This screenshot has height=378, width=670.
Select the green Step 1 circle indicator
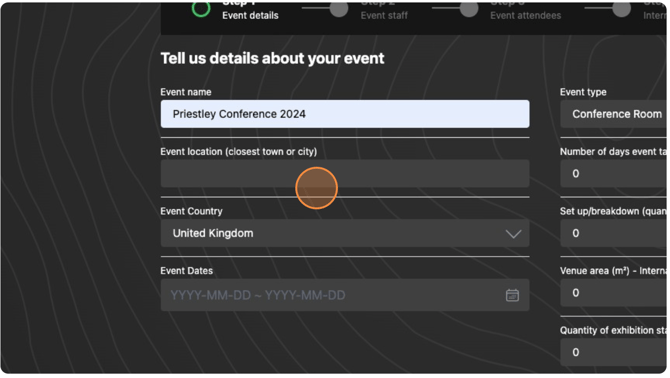tap(202, 9)
